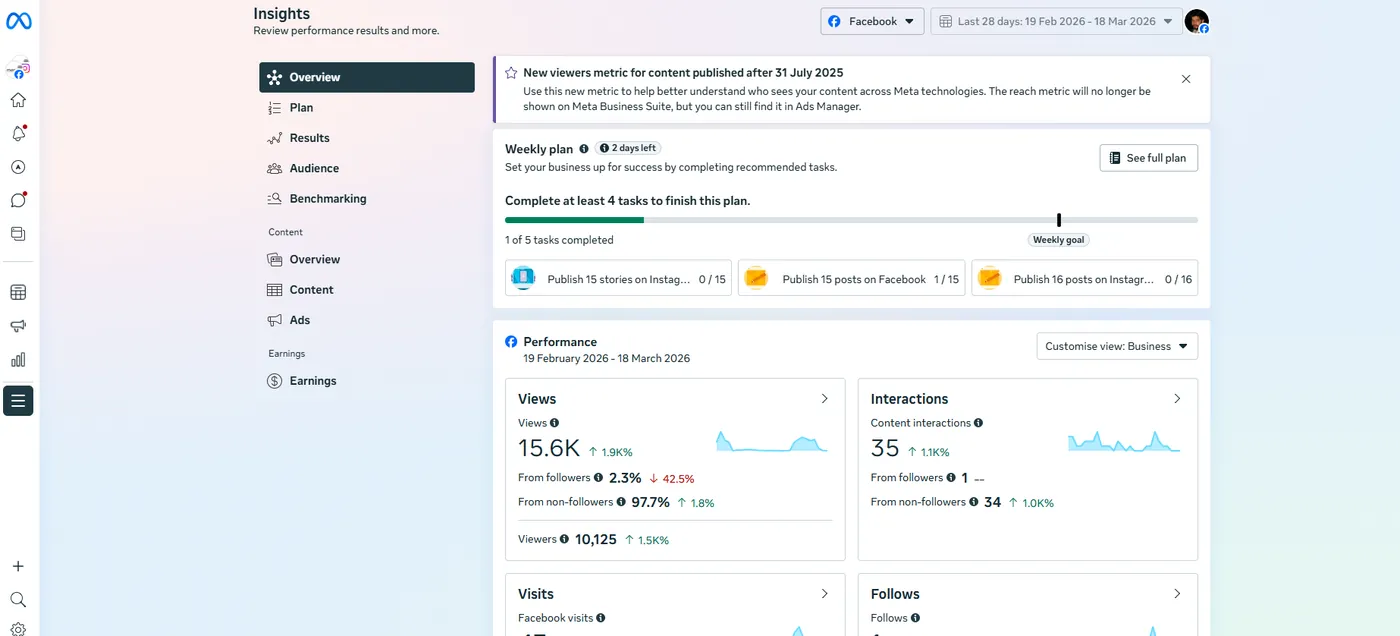Image resolution: width=1400 pixels, height=636 pixels.
Task: Click the plus icon in left rail
Action: [x=18, y=566]
